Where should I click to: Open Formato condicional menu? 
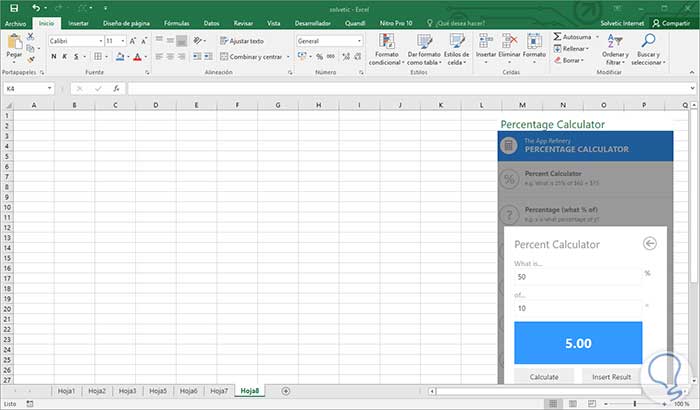(387, 49)
